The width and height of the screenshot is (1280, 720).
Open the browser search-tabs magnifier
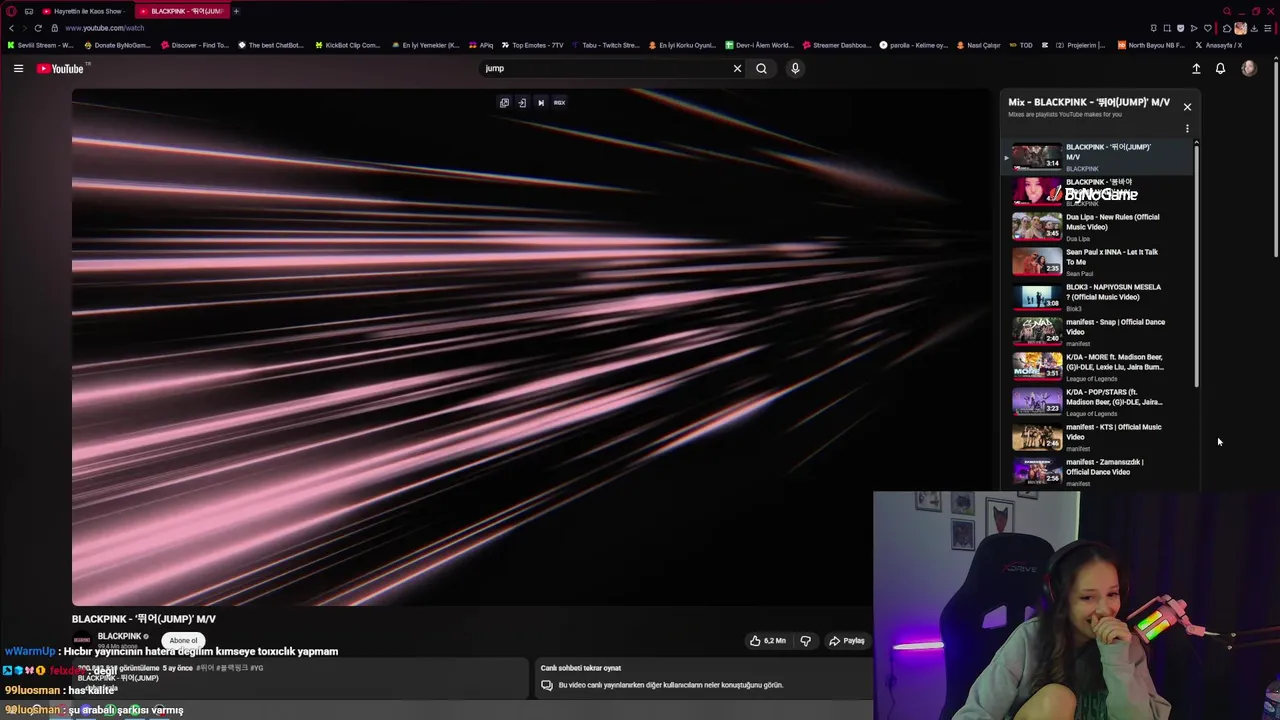[x=1227, y=11]
